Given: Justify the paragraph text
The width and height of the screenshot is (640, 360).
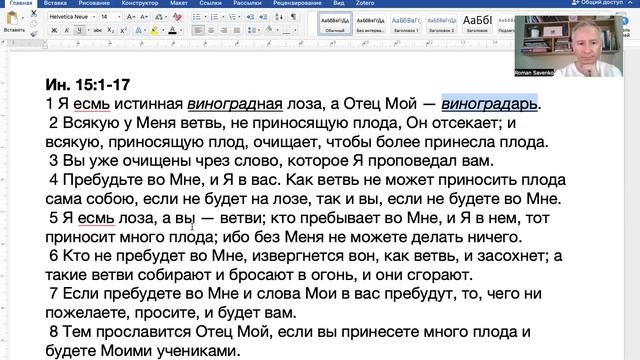Looking at the screenshot, I should click(x=236, y=30).
